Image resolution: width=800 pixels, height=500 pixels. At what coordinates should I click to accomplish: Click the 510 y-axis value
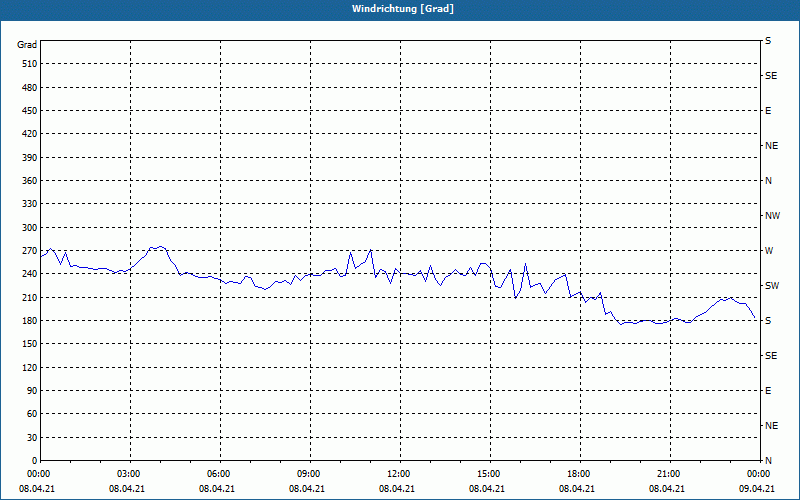(30, 64)
